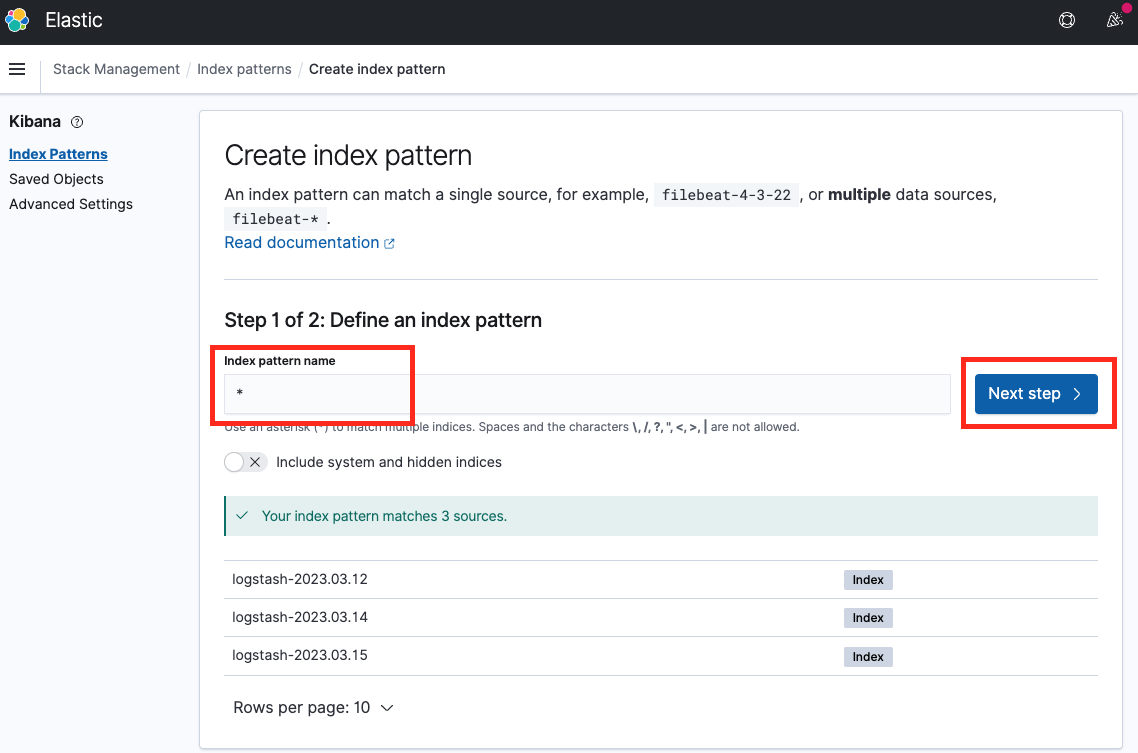Toggle Include system and hidden indices

coord(245,462)
